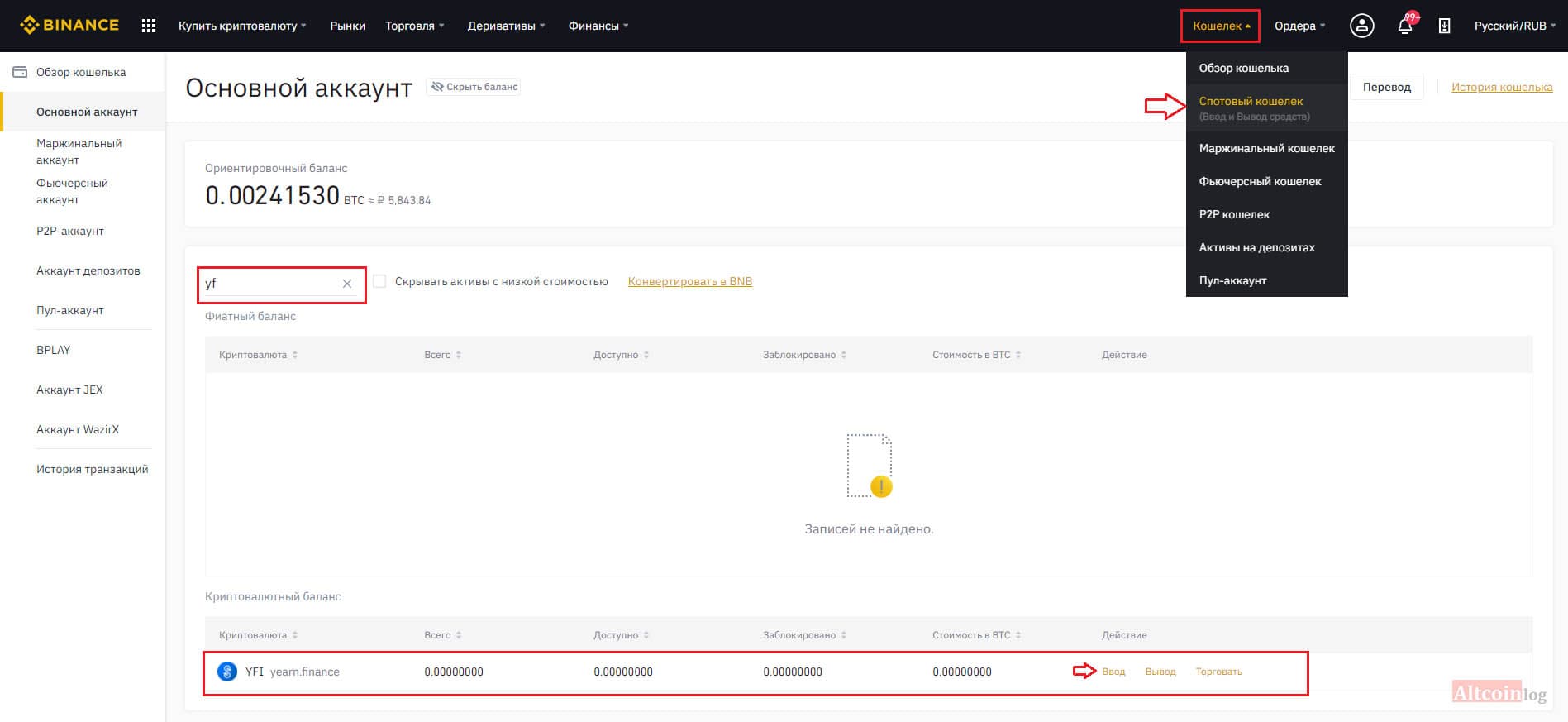
Task: Click the YFI coin icon
Action: (x=227, y=672)
